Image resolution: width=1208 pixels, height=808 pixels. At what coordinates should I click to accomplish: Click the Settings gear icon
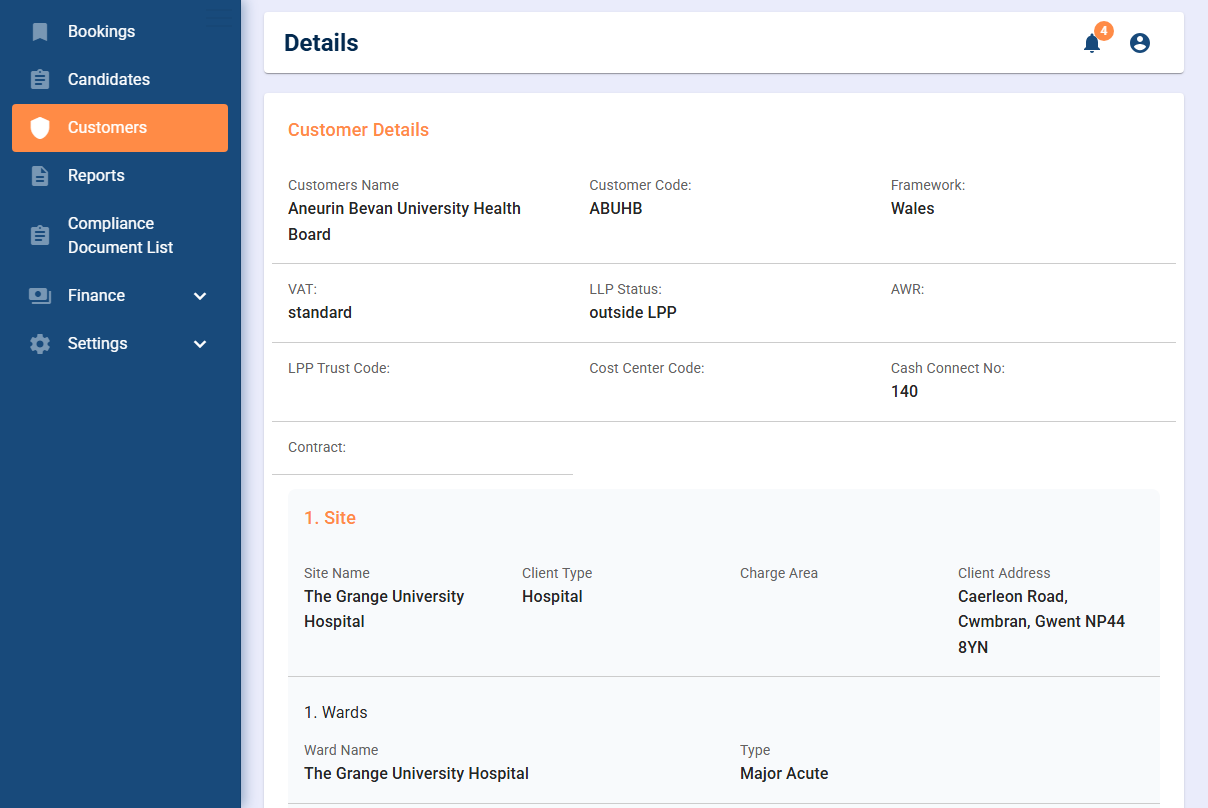point(40,344)
